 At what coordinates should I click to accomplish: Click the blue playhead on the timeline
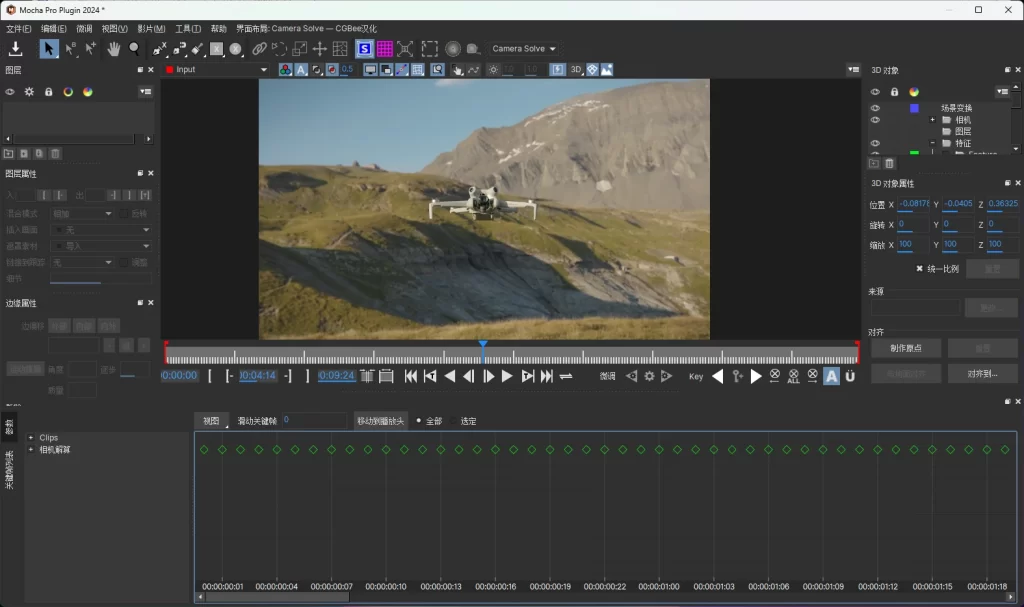point(483,345)
